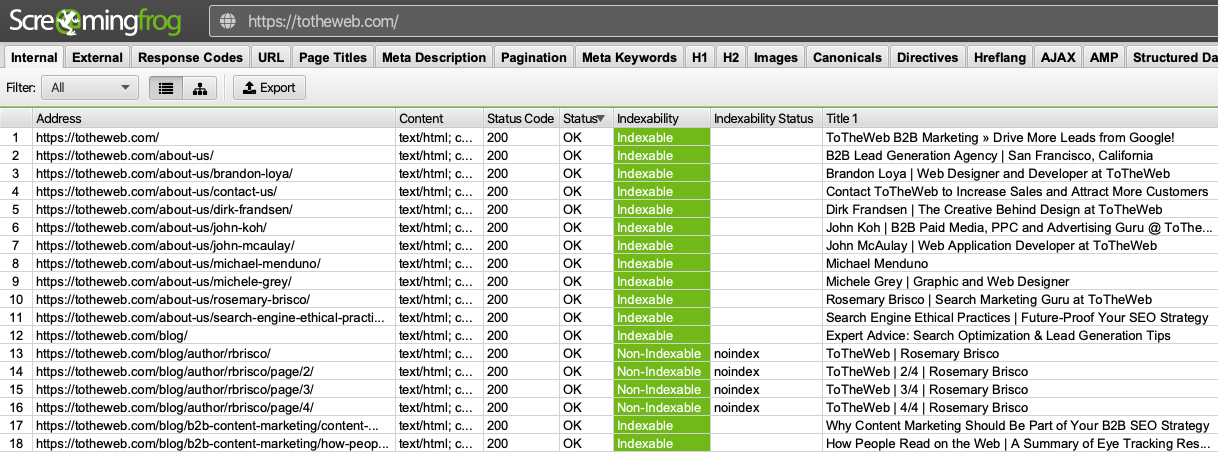Image resolution: width=1218 pixels, height=452 pixels.
Task: Select the about-us/michele-grey/ address
Action: pos(214,281)
